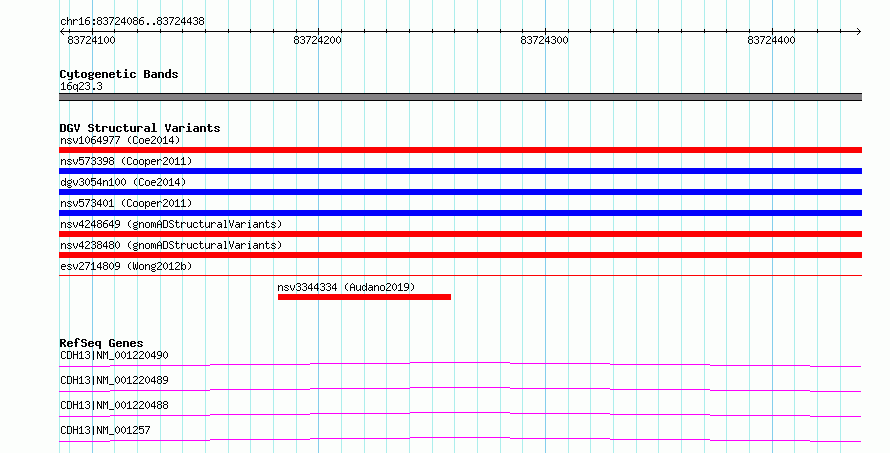Click the nsv1064977 (Coe2014) label
Viewport: 890px width, 453px height.
point(120,140)
